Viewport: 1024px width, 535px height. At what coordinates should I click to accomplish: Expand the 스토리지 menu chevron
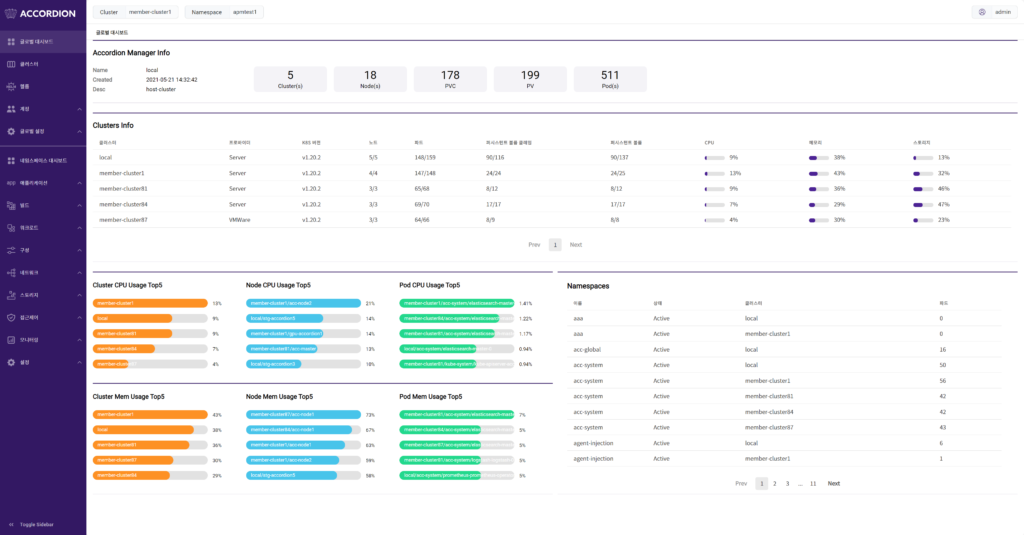click(80, 295)
